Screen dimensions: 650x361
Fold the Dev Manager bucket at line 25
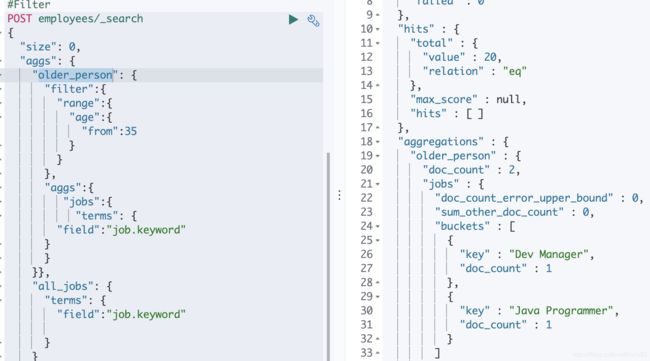coord(378,241)
